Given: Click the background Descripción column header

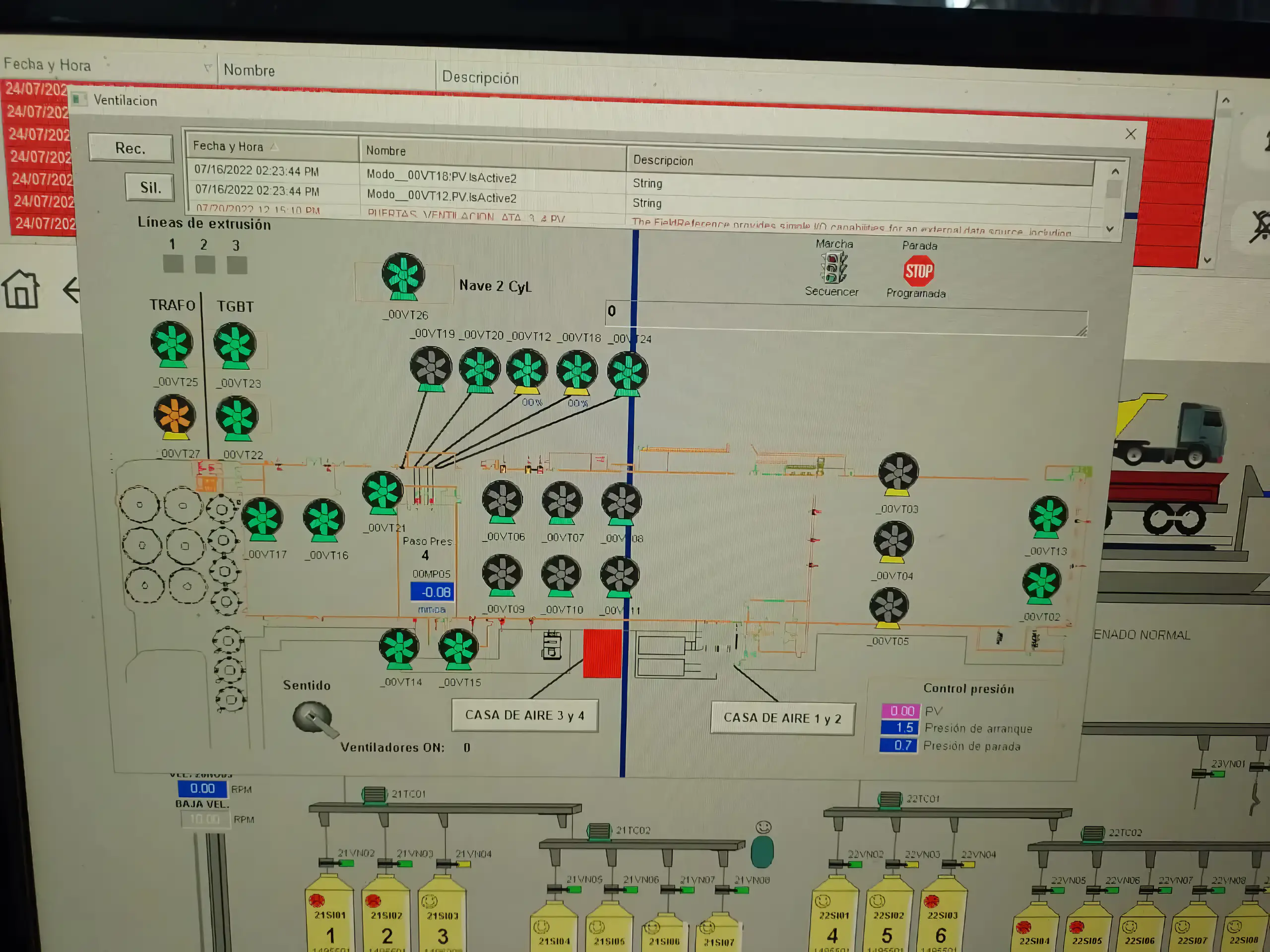Looking at the screenshot, I should pyautogui.click(x=481, y=77).
